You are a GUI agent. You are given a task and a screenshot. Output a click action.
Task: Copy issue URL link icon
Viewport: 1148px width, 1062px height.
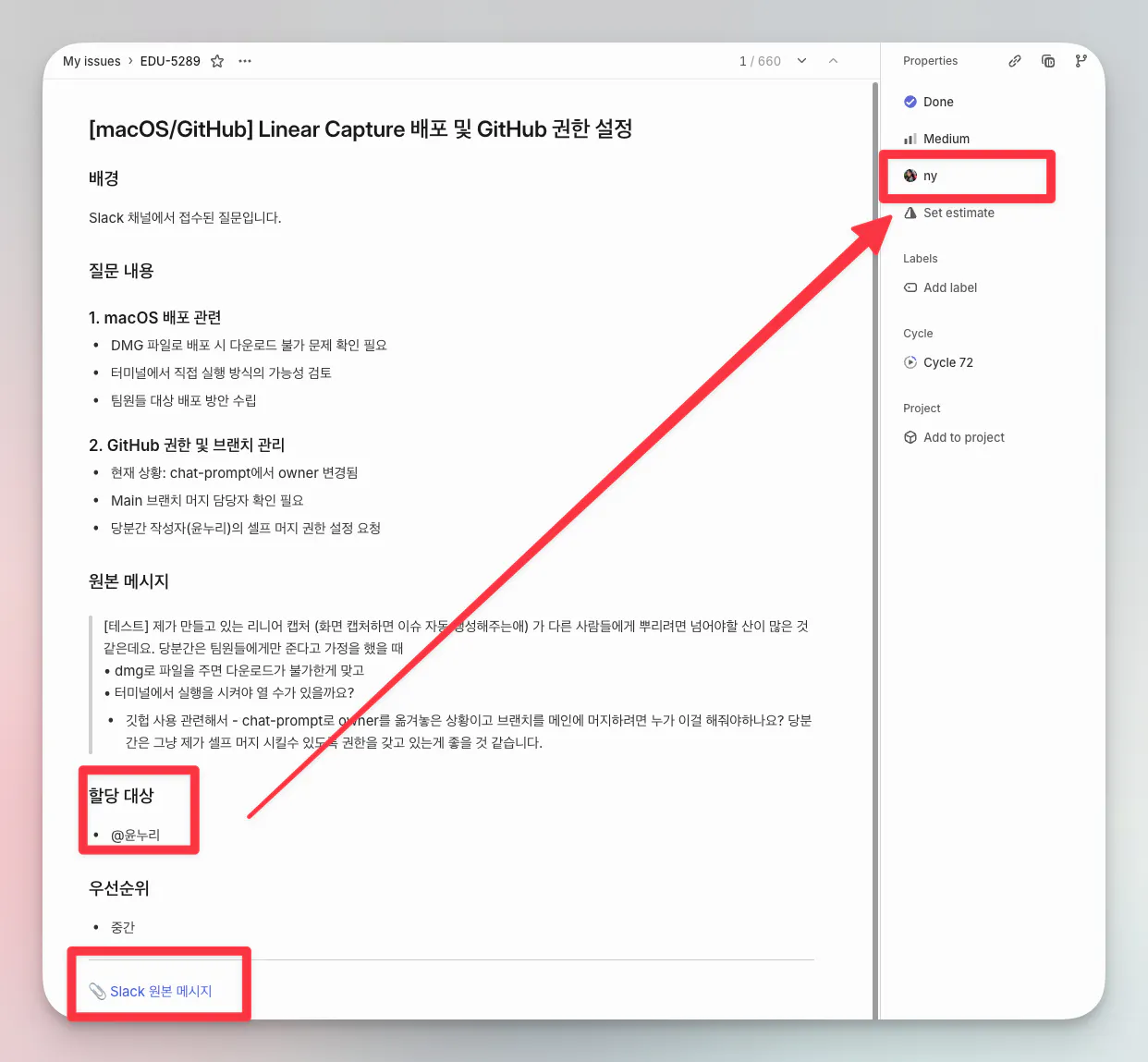[x=1015, y=61]
